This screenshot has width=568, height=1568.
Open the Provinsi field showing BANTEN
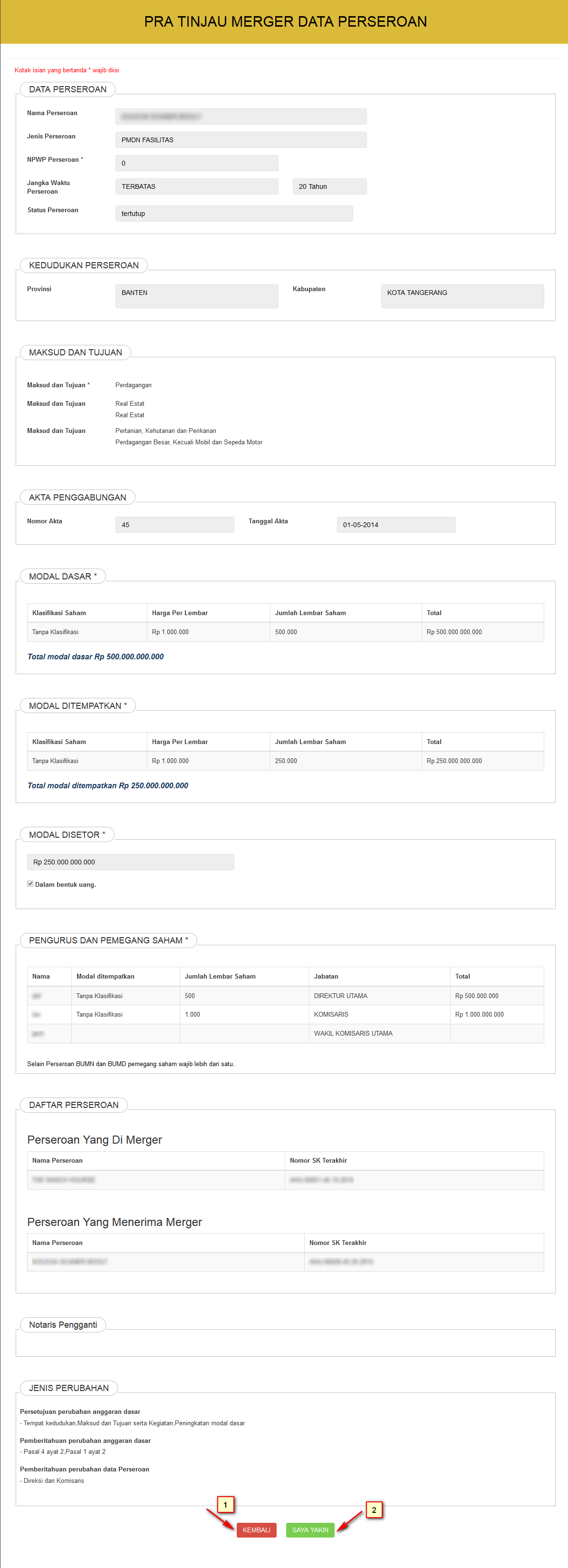(196, 296)
